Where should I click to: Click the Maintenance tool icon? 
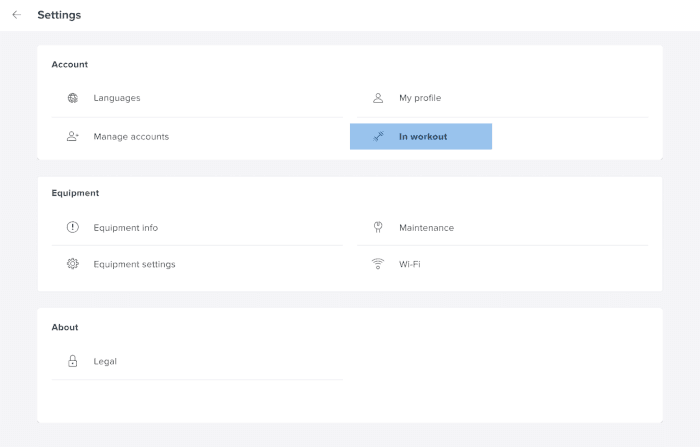[378, 227]
